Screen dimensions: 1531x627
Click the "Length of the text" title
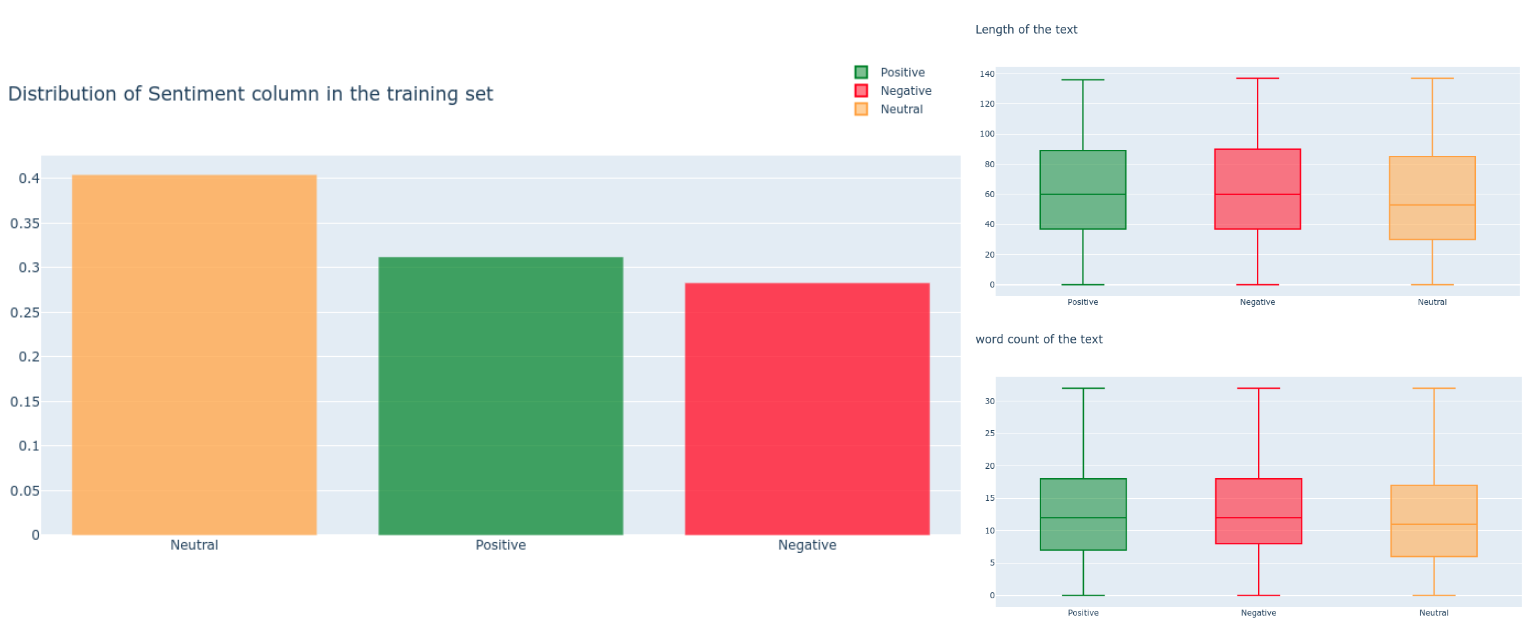pos(1026,30)
